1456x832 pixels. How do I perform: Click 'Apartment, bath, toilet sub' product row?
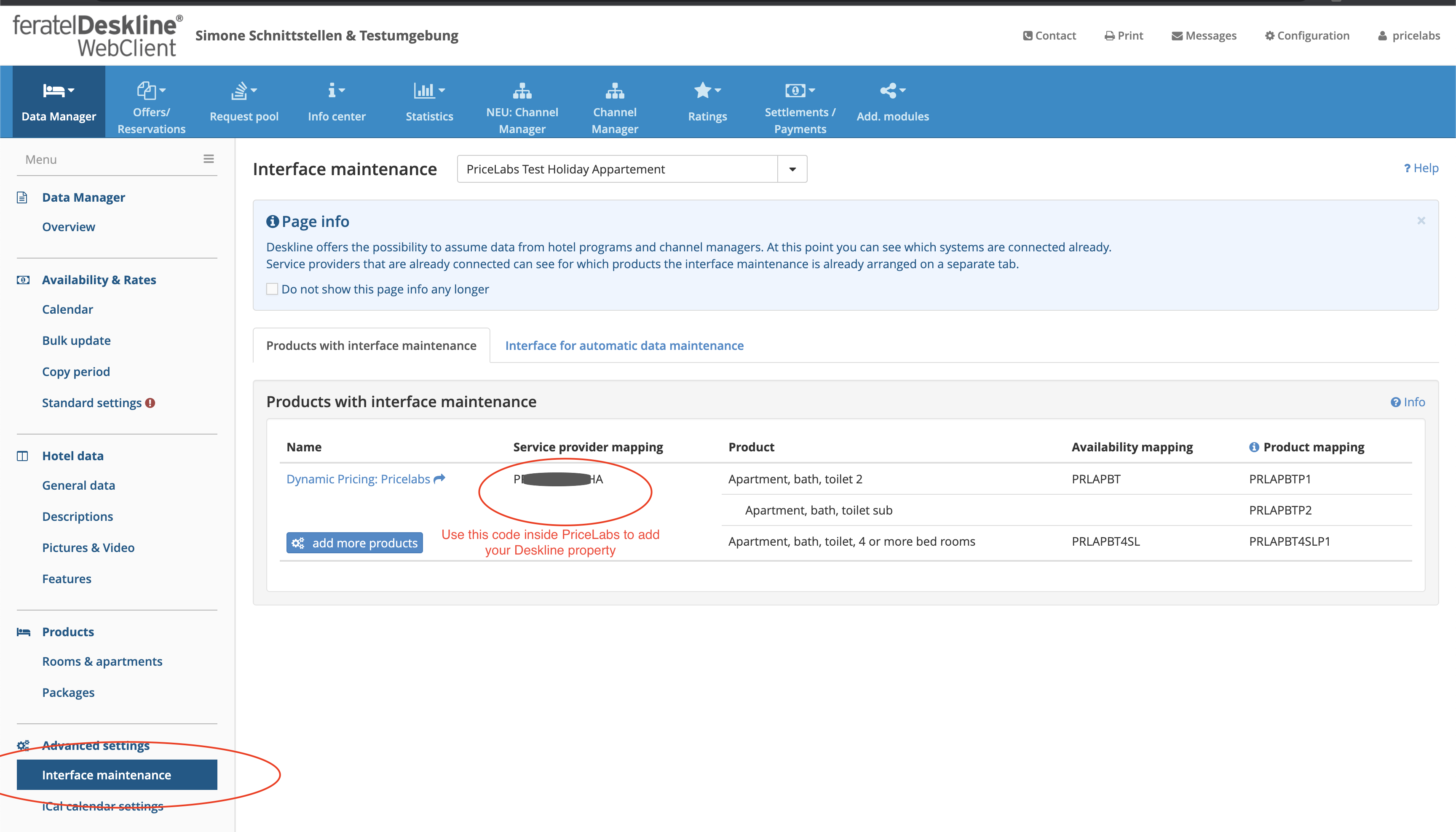pyautogui.click(x=819, y=510)
